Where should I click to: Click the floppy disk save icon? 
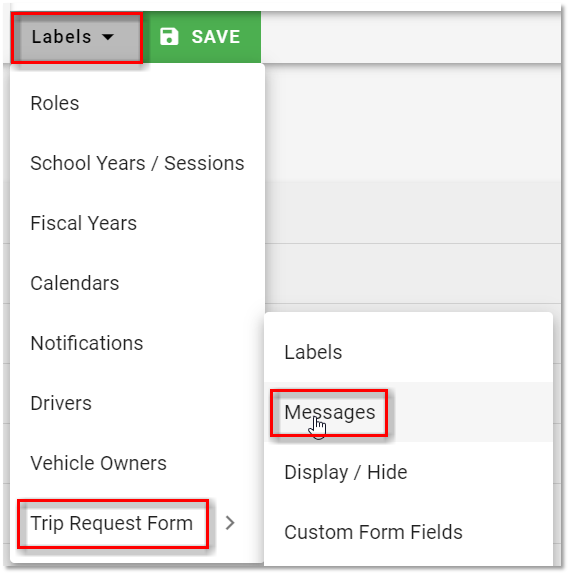click(169, 37)
